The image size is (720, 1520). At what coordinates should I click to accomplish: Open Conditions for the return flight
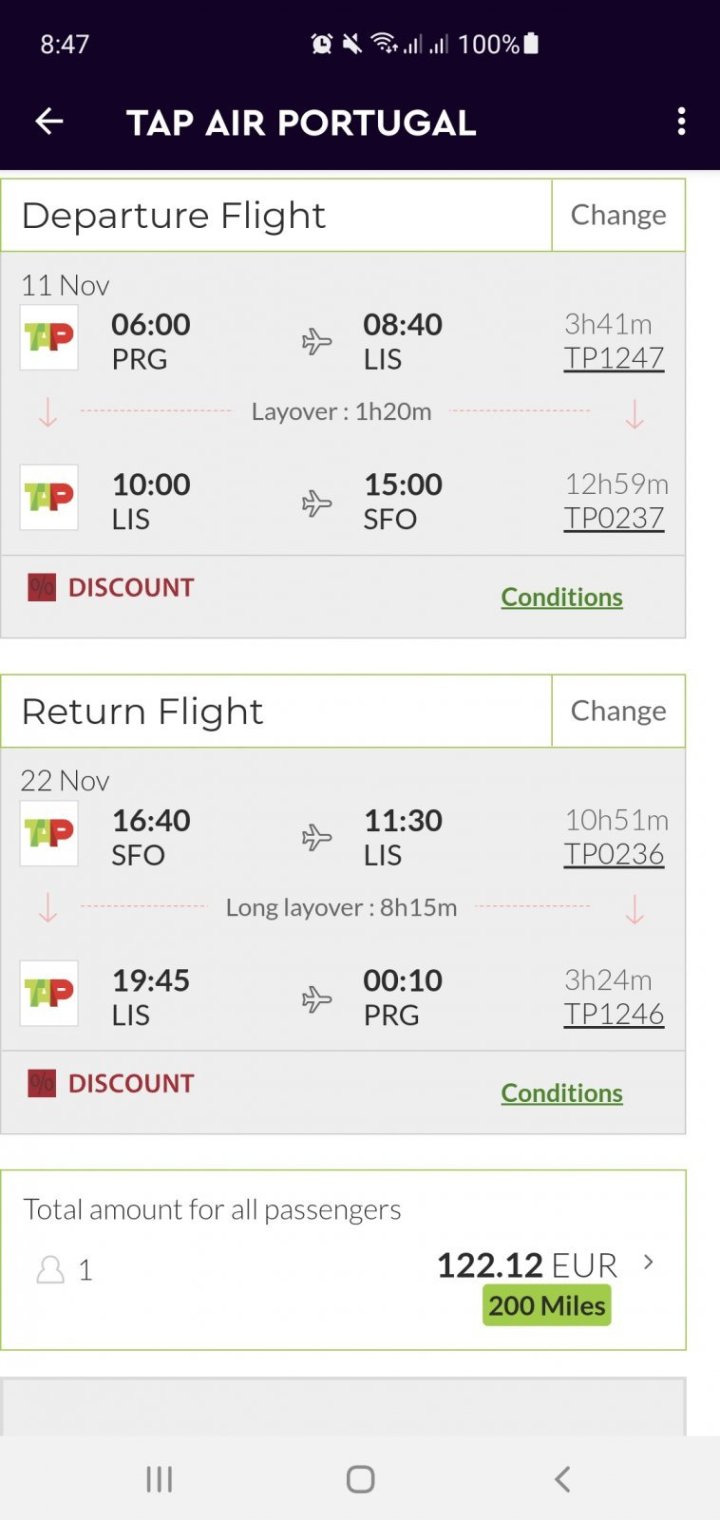coord(561,1093)
